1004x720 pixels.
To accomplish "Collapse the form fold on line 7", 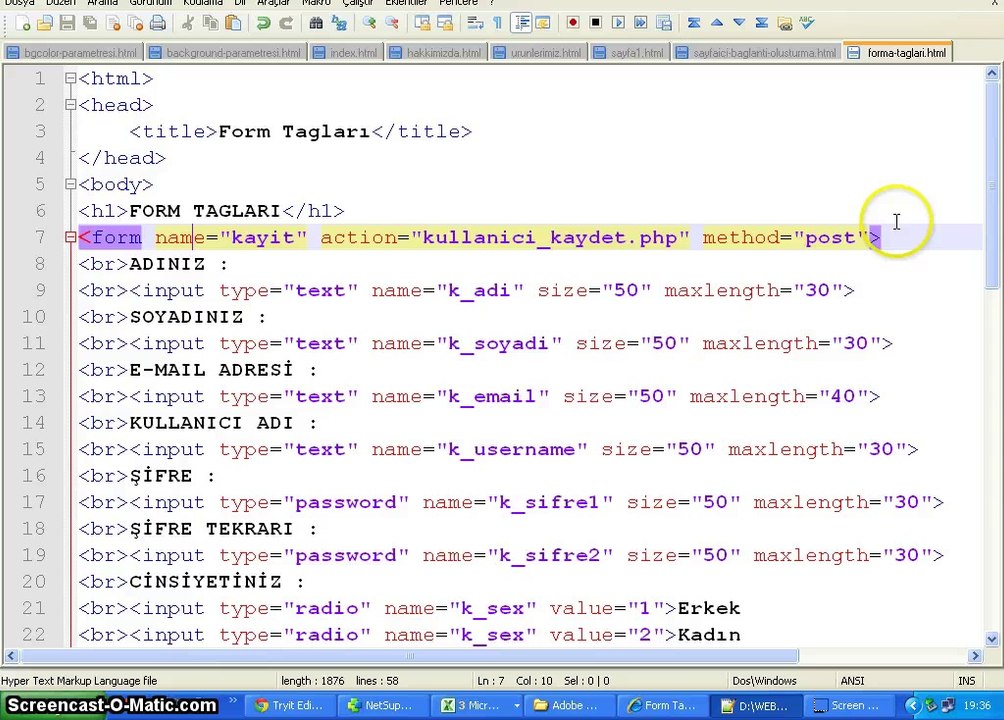I will (70, 237).
